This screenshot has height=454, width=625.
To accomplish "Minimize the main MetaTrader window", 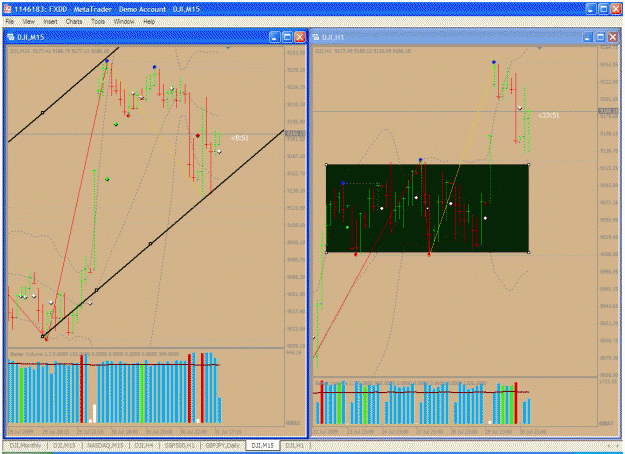I will 591,9.
